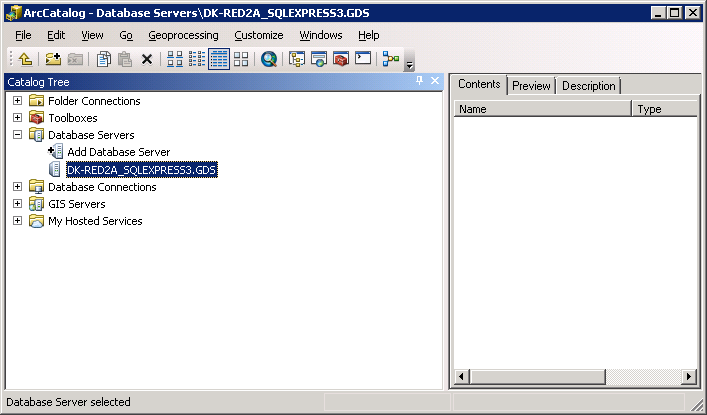Click Add Database Server item
The height and width of the screenshot is (415, 707).
coord(119,152)
